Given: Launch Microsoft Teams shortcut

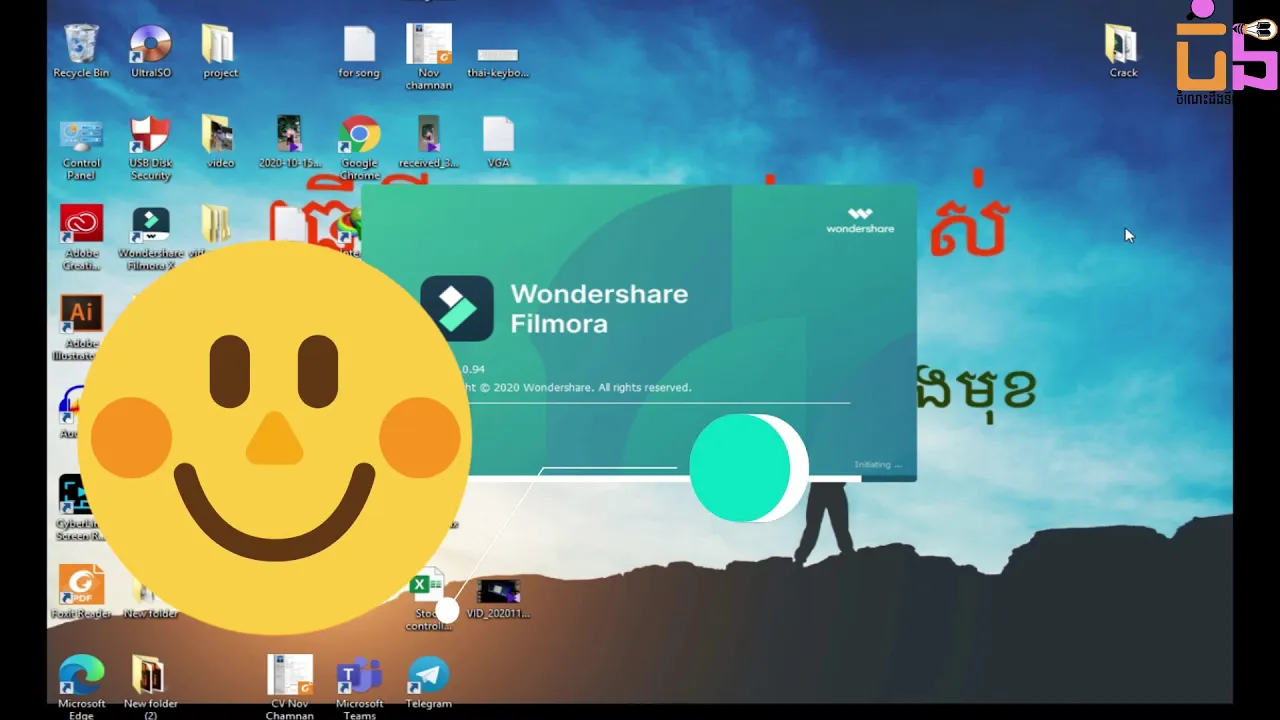Looking at the screenshot, I should [359, 688].
